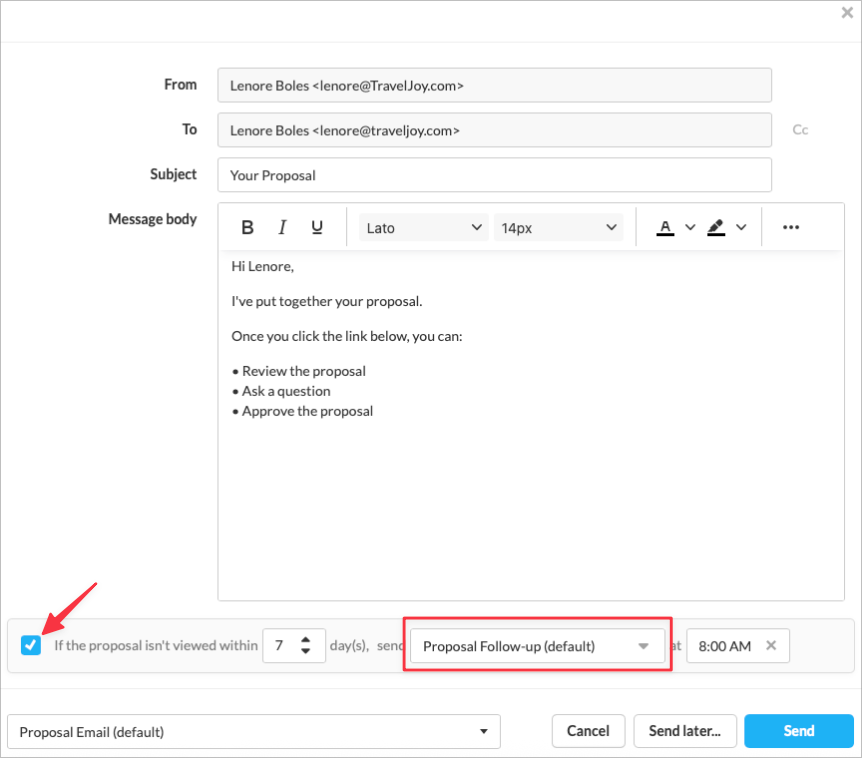
Task: Toggle bold formatting in message toolbar
Action: click(248, 228)
